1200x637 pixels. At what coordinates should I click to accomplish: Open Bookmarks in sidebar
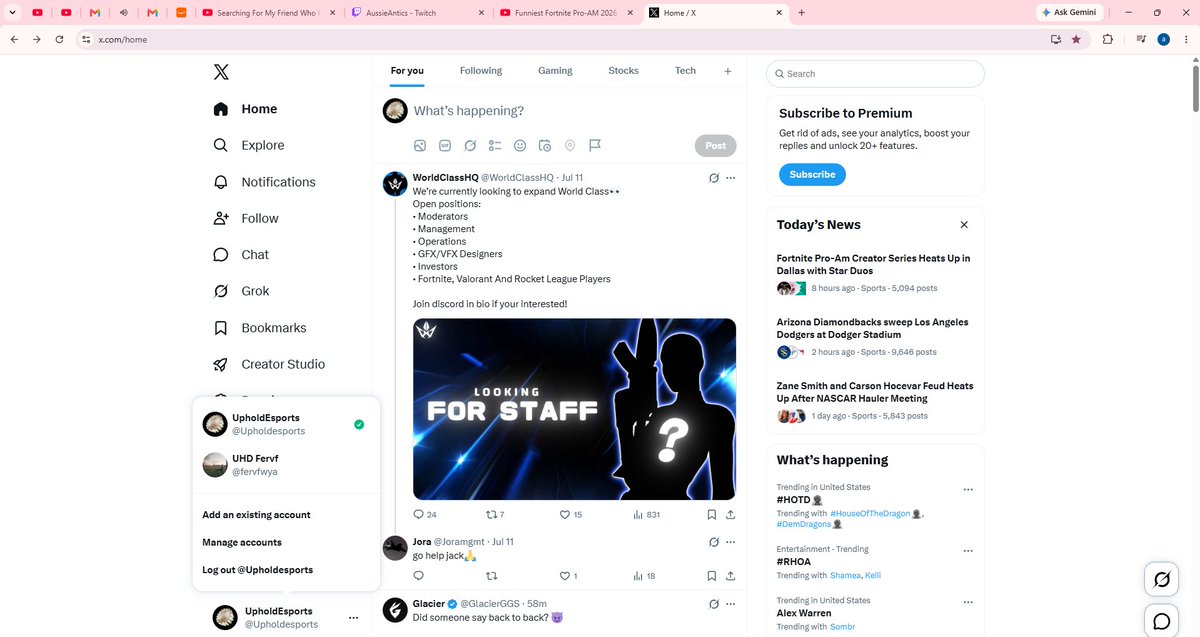tap(260, 328)
